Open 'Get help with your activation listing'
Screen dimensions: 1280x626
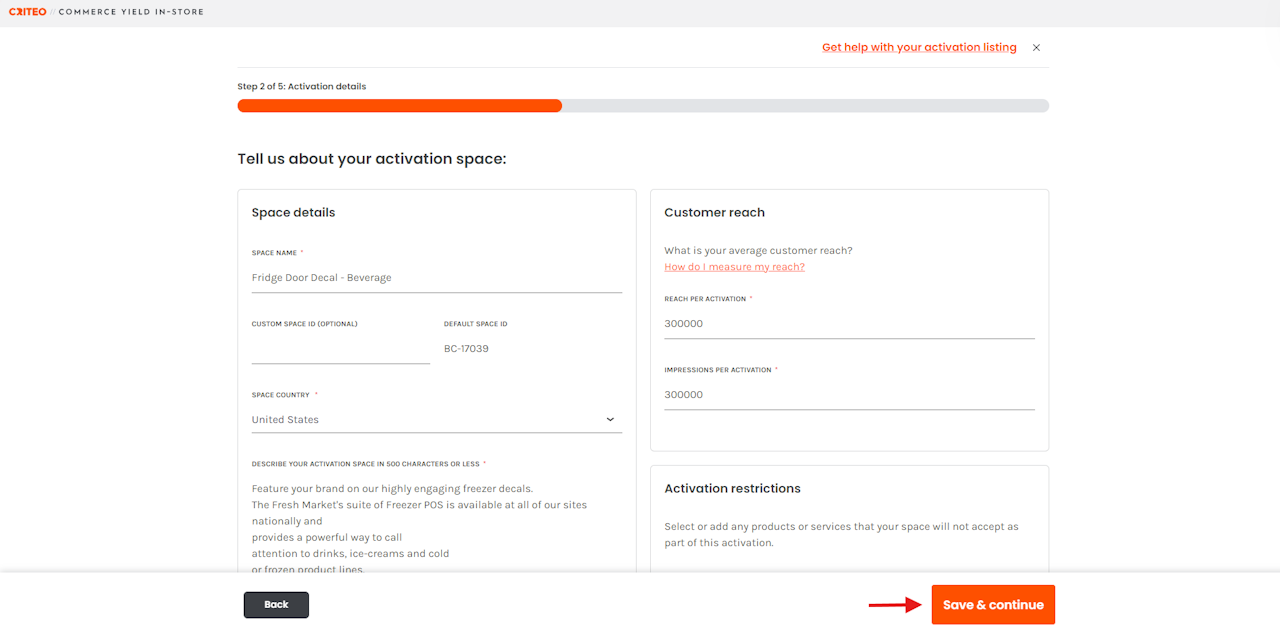(x=918, y=48)
